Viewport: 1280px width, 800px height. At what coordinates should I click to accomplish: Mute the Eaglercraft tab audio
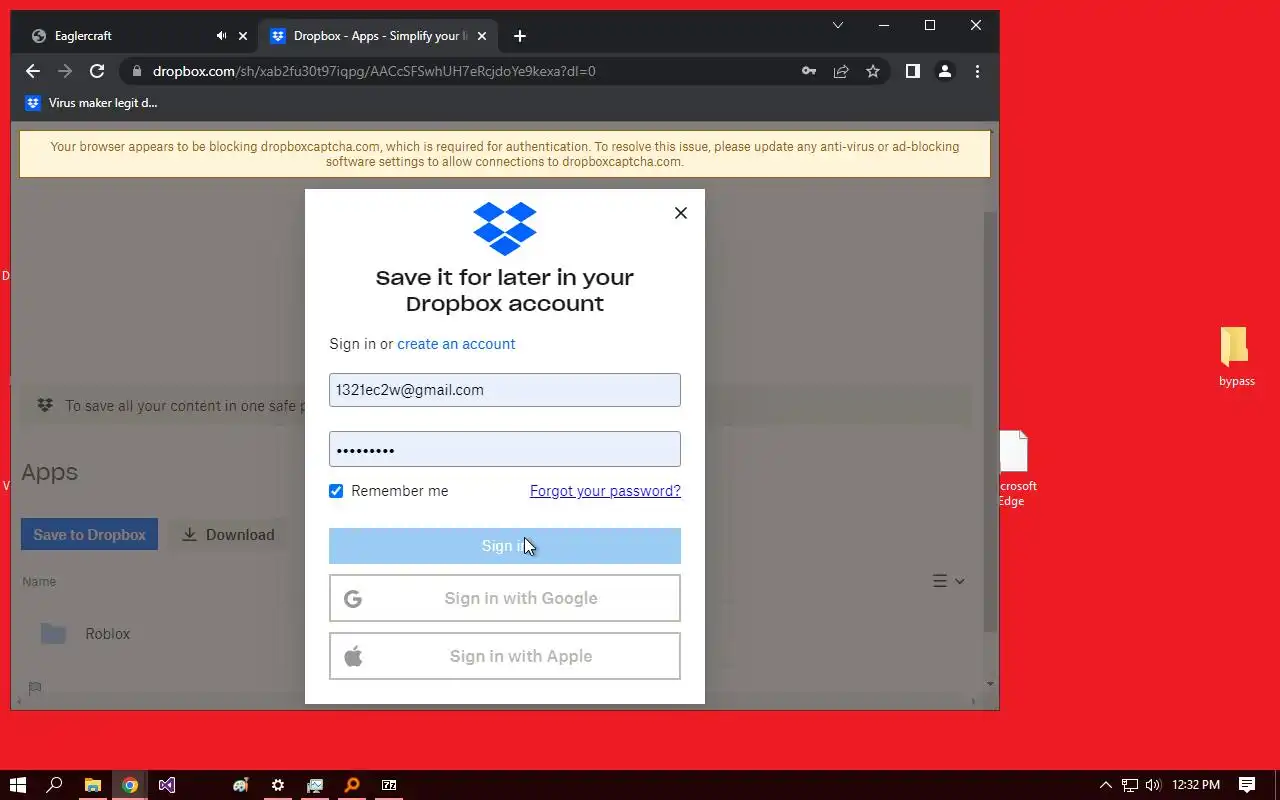tap(221, 36)
